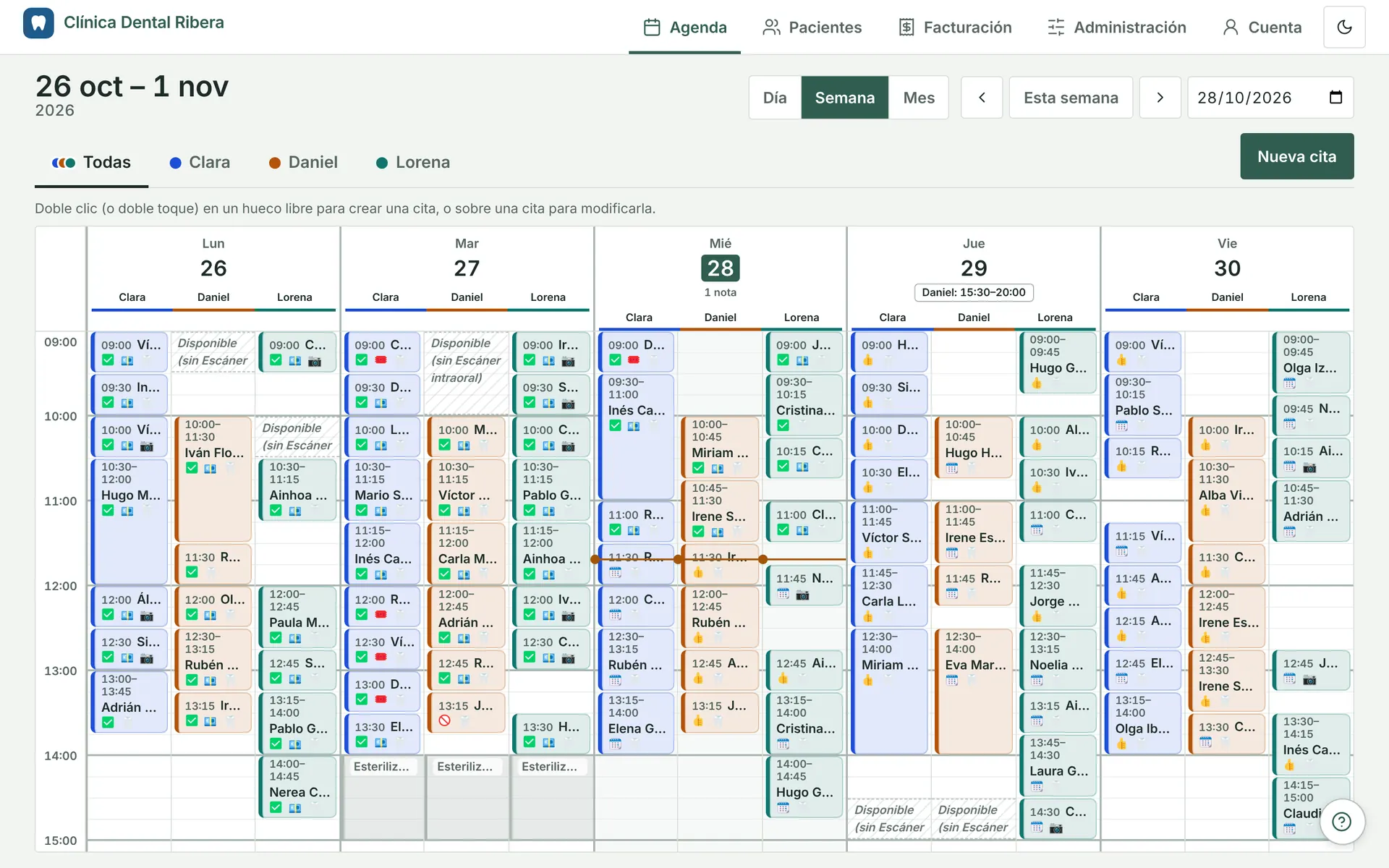Click camera icon on Wednesday 11:45 N... appointment
The width and height of the screenshot is (1389, 868).
(802, 595)
